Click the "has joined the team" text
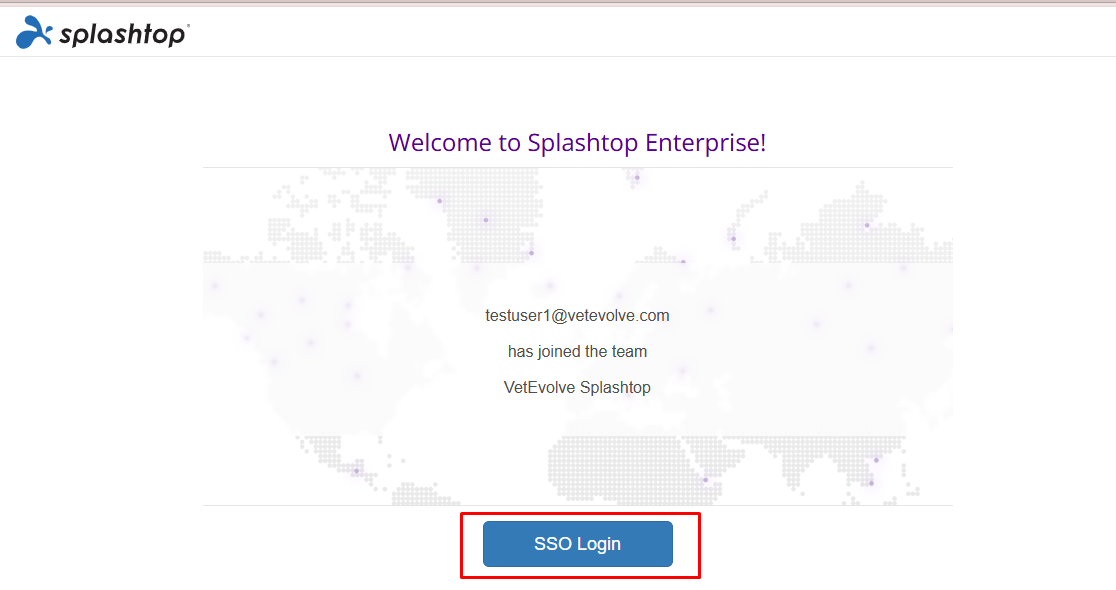1116x590 pixels. (577, 351)
